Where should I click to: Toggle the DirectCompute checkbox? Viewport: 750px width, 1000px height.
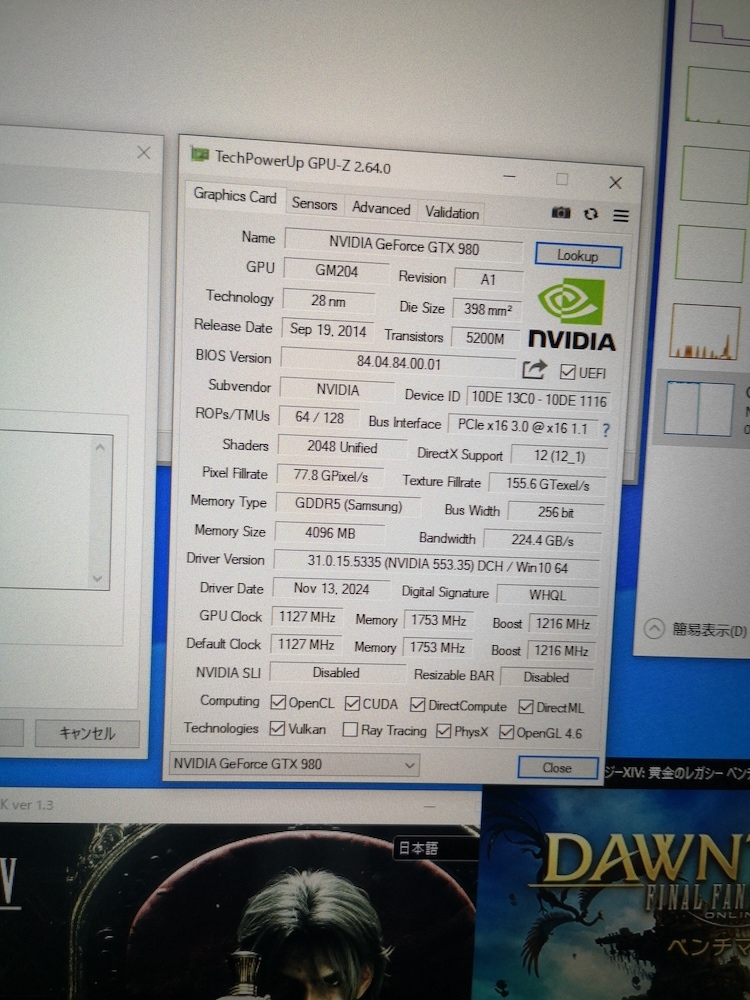418,705
